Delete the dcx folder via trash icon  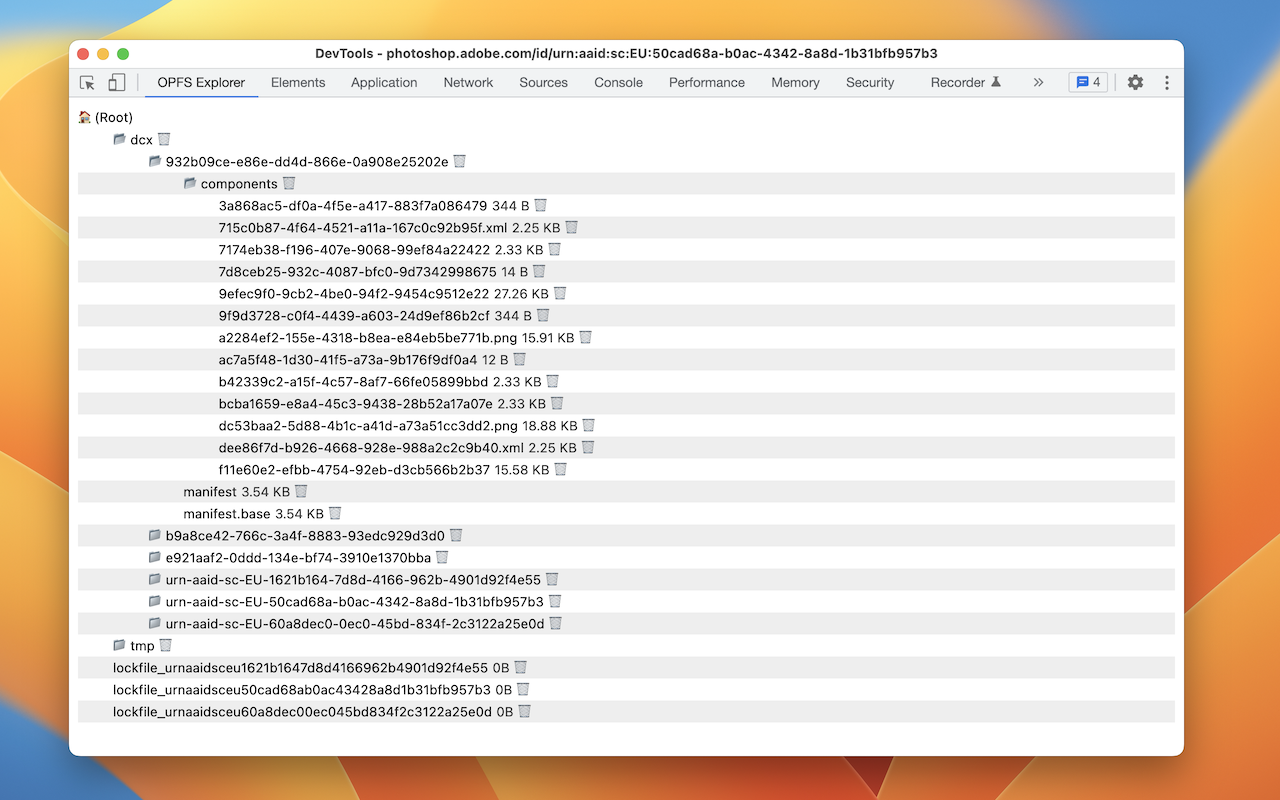[x=165, y=139]
